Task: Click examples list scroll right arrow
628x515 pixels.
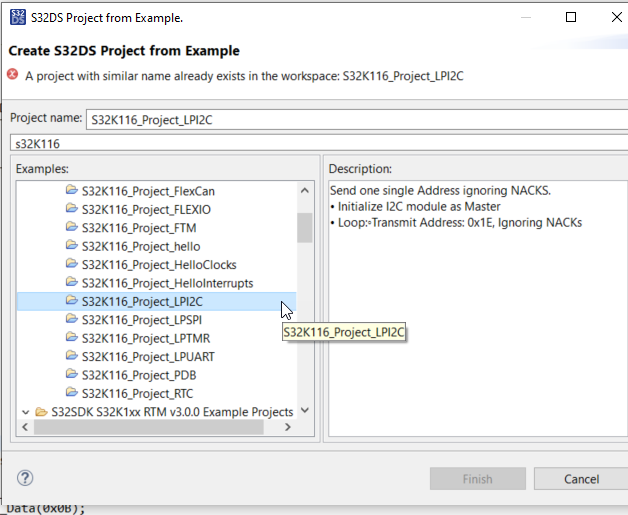Action: 288,427
